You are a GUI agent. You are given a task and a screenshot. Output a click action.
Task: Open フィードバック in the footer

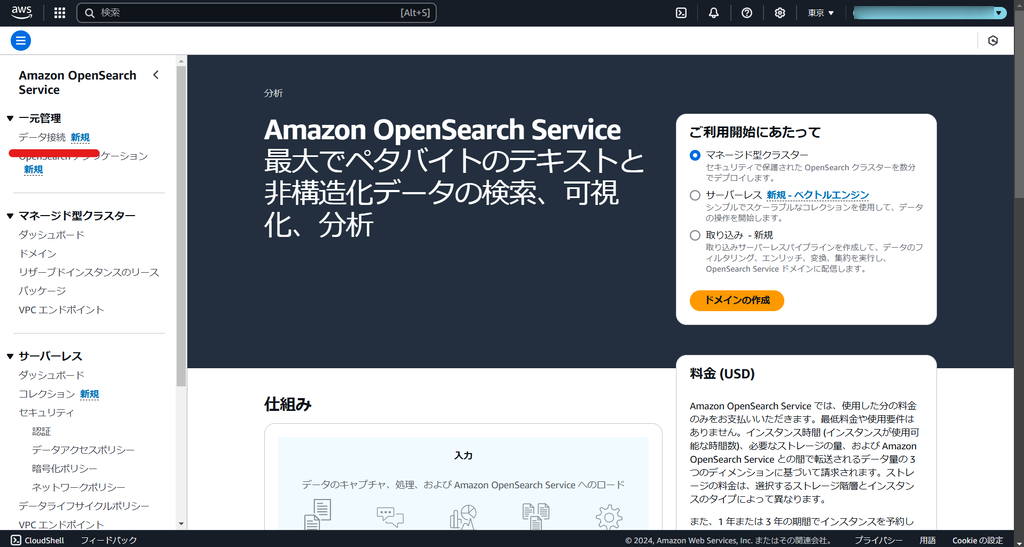pos(109,540)
